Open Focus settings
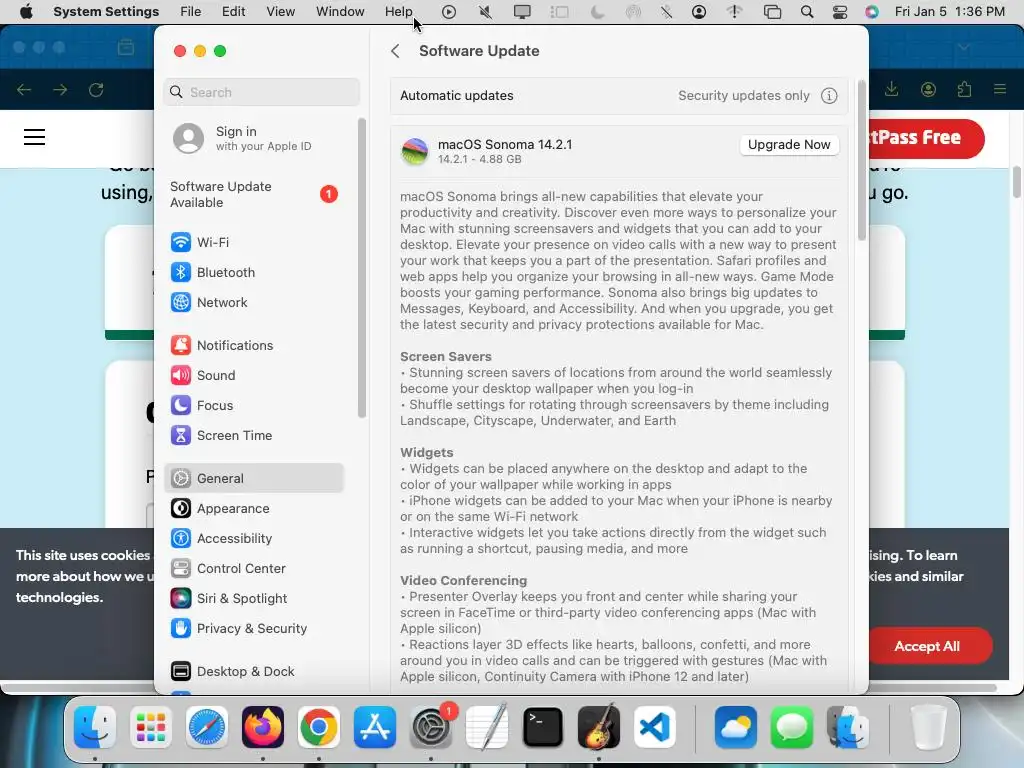 click(x=253, y=406)
